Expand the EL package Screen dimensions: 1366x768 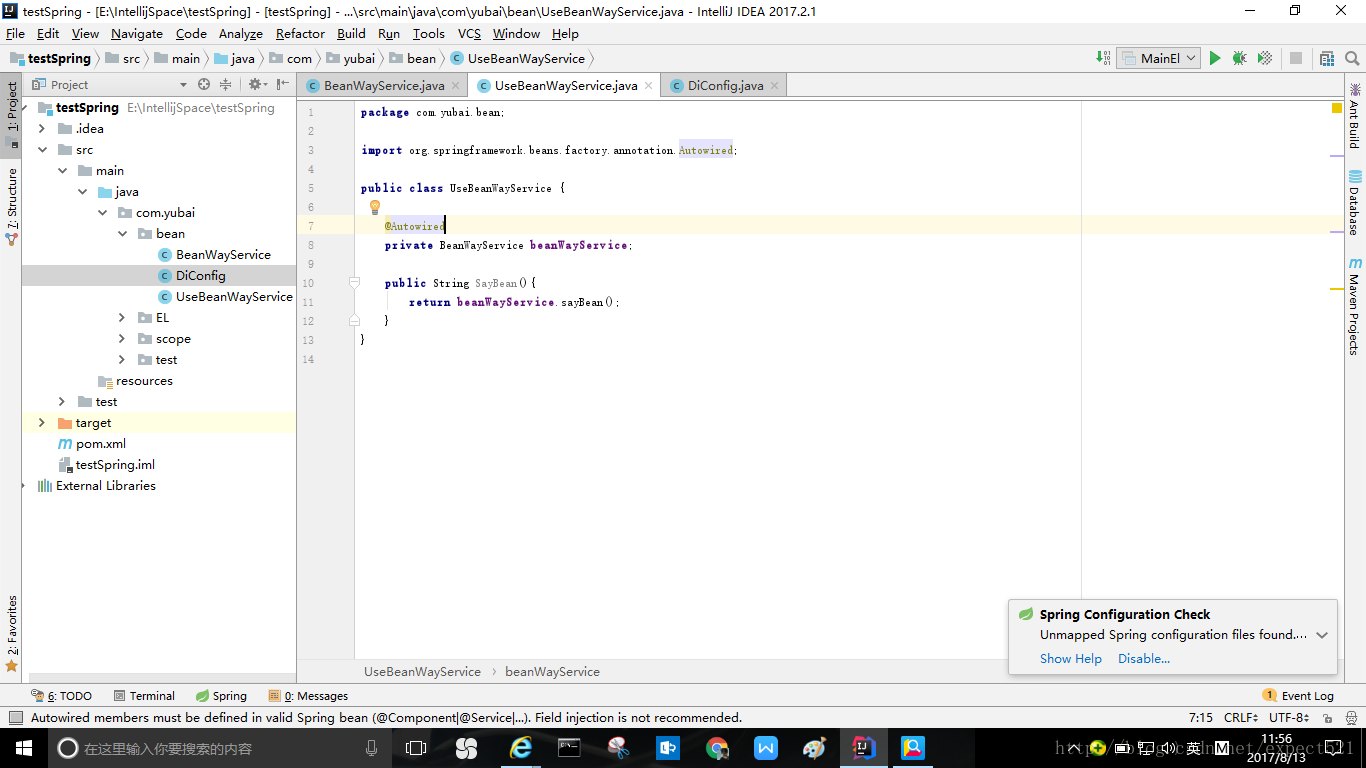(x=122, y=317)
